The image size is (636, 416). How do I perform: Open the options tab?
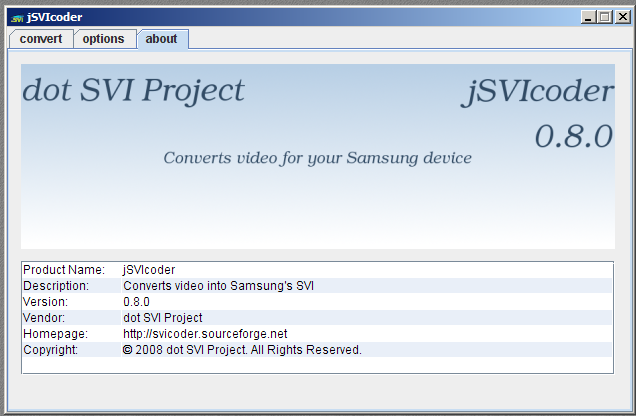103,39
